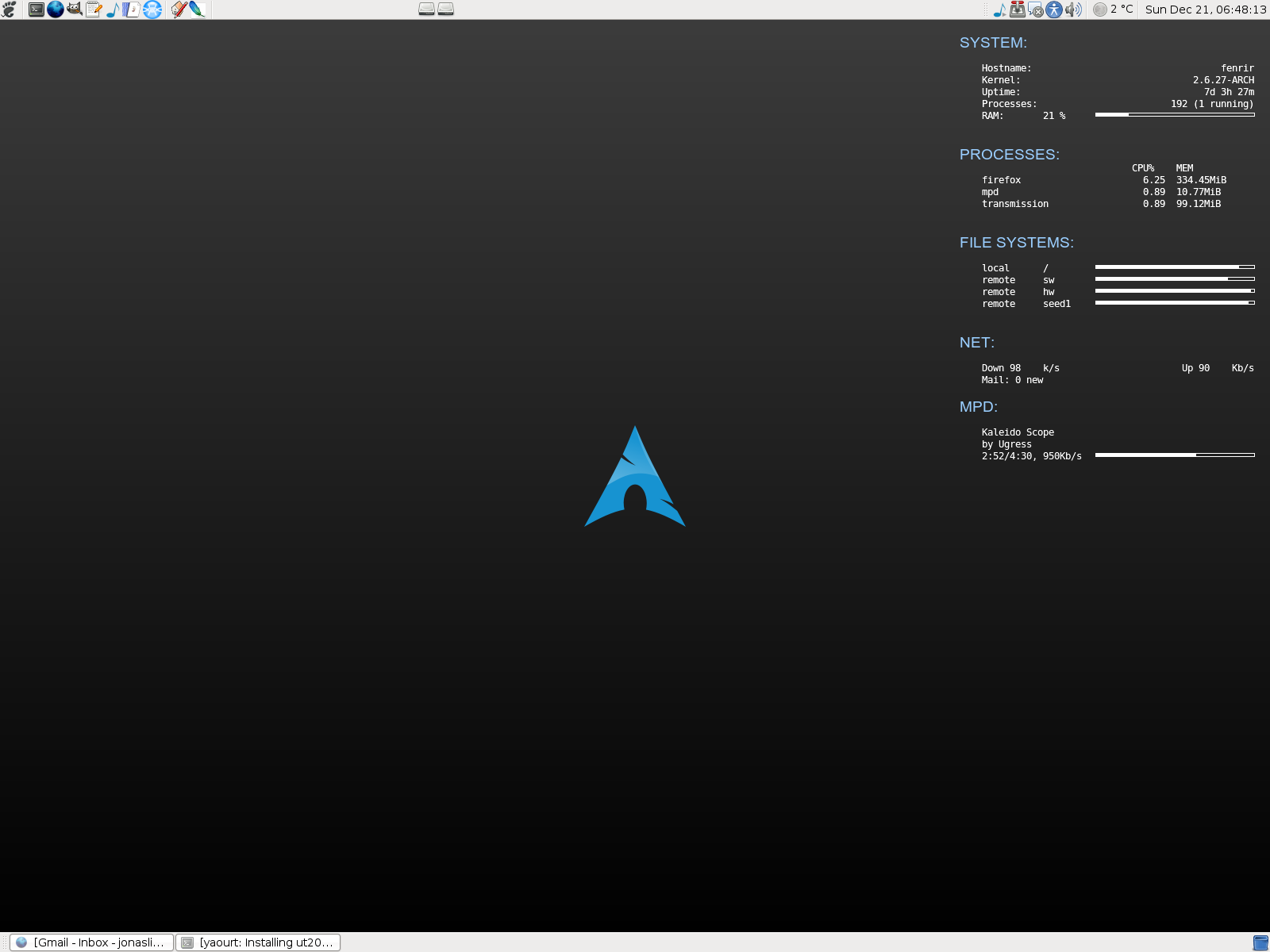The image size is (1270, 952).
Task: Launch the round blue snowflake application
Action: click(x=152, y=10)
